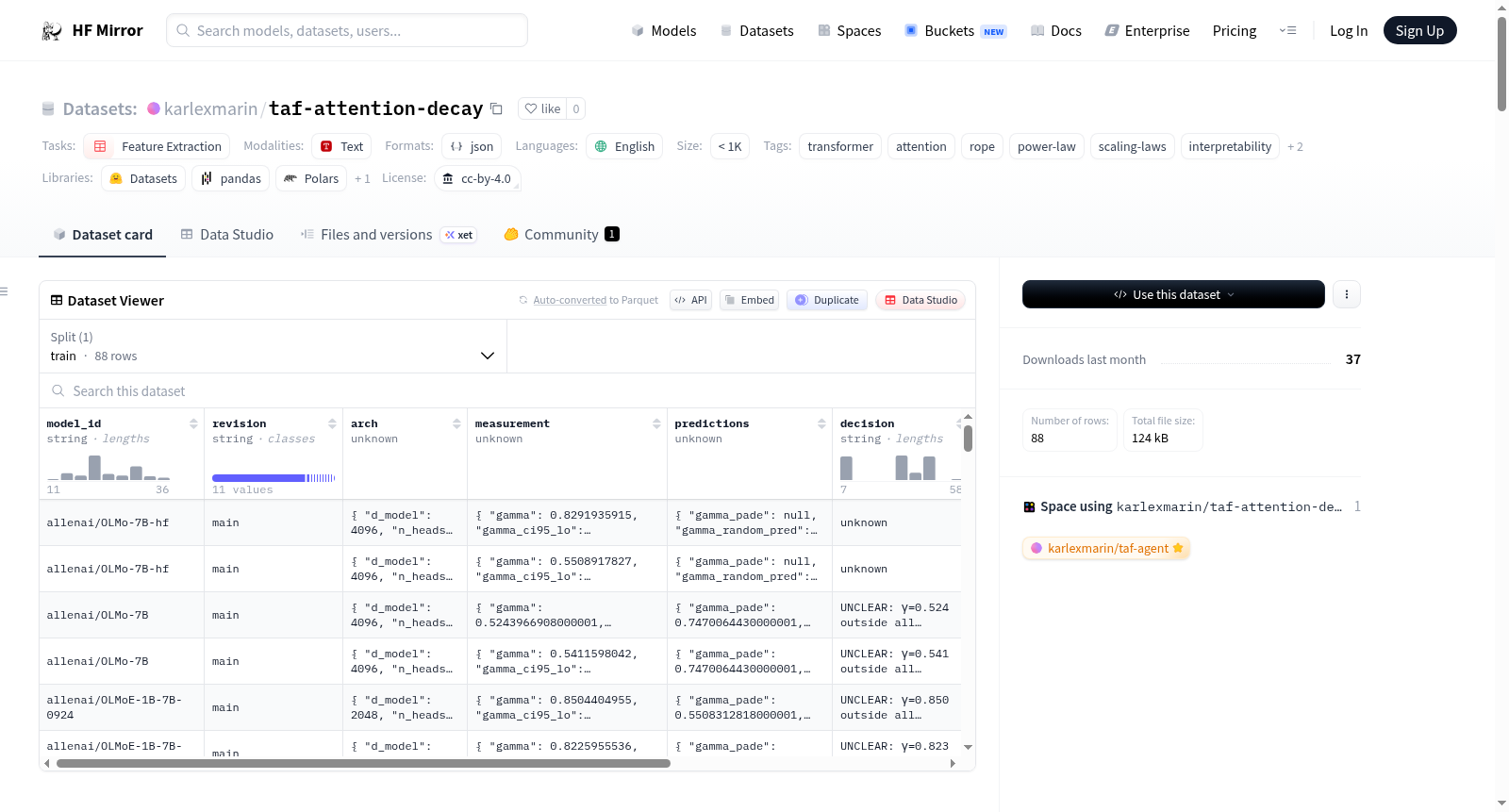Expand the Split train dropdown
The height and width of the screenshot is (812, 1509).
tap(273, 346)
